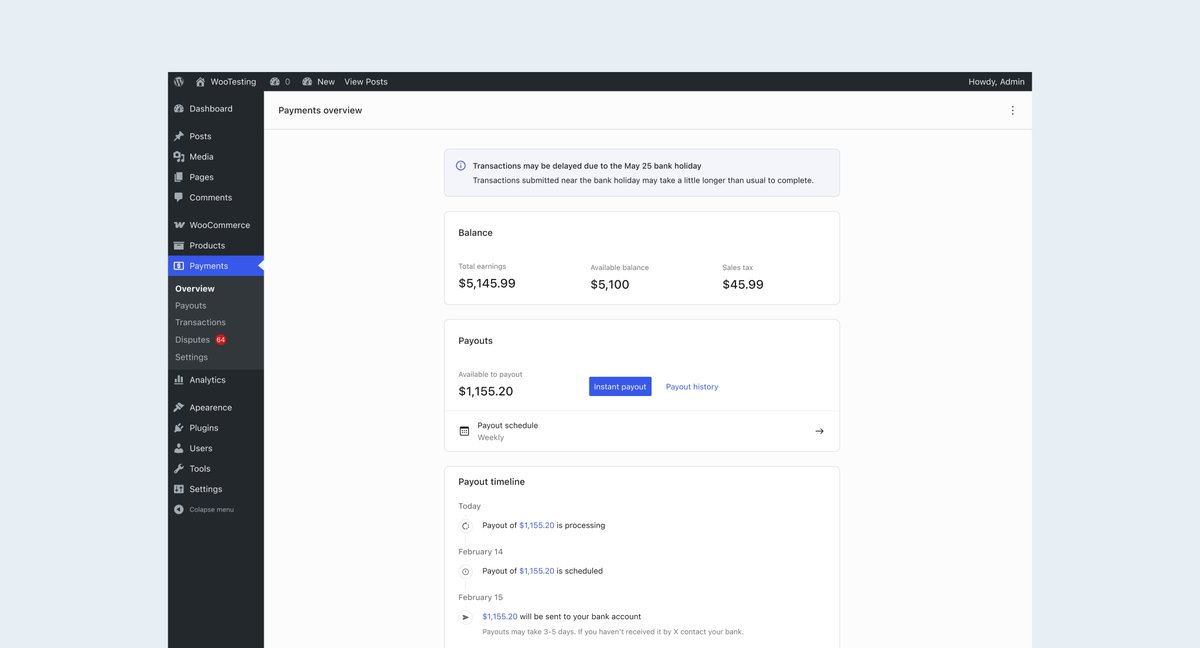Open the three-dot more options menu
The image size is (1200, 648).
1012,111
